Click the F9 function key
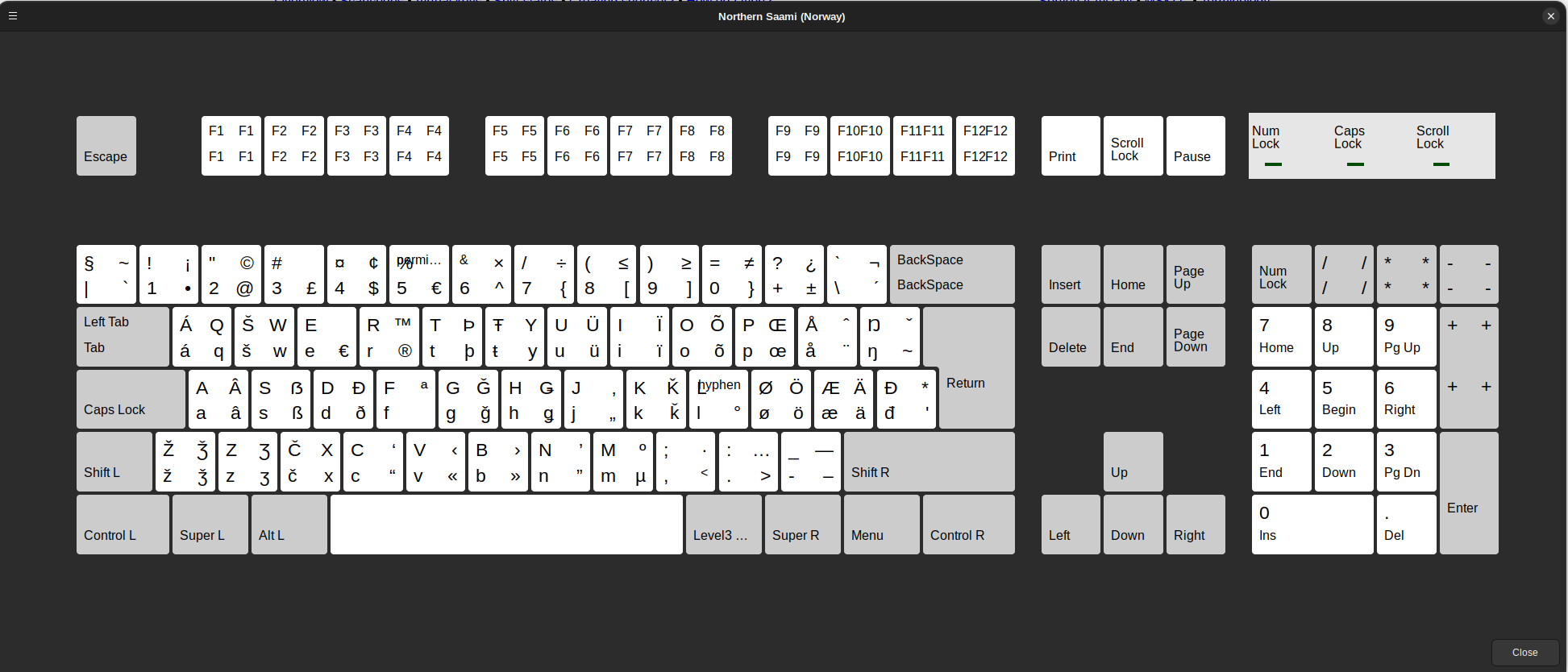 click(x=797, y=146)
